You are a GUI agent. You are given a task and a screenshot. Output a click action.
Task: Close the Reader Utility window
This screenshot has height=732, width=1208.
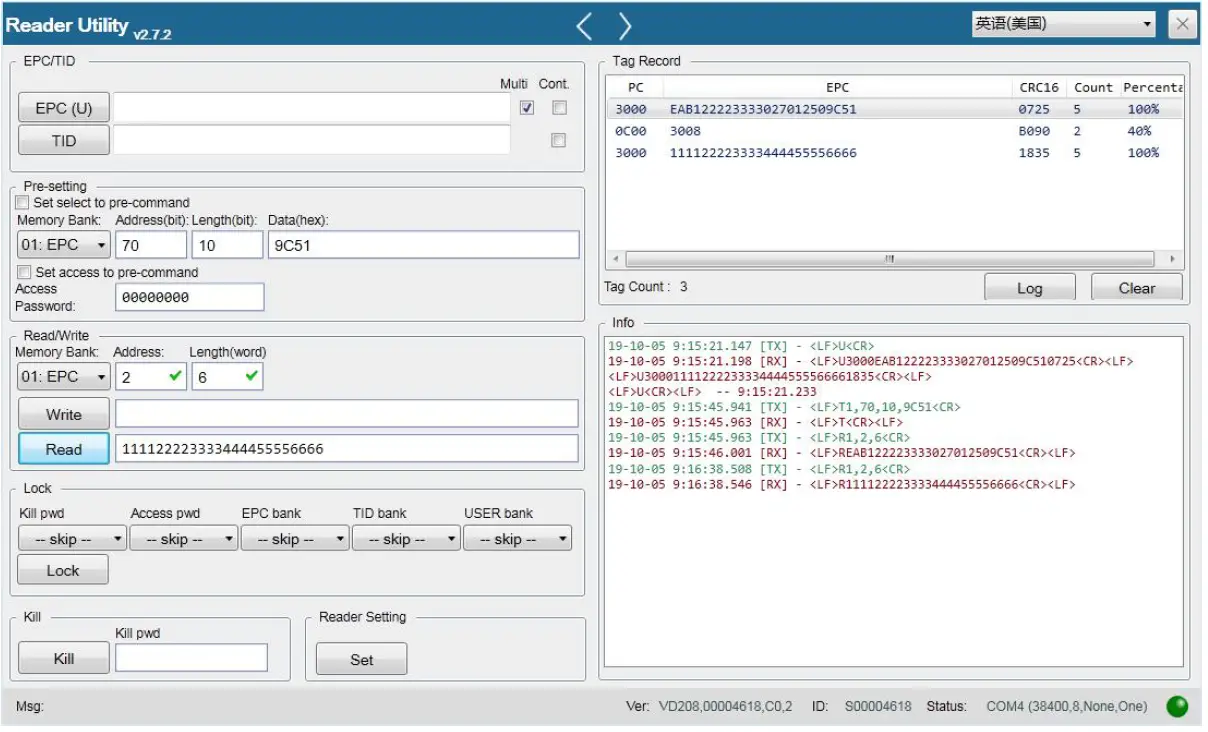pyautogui.click(x=1183, y=25)
